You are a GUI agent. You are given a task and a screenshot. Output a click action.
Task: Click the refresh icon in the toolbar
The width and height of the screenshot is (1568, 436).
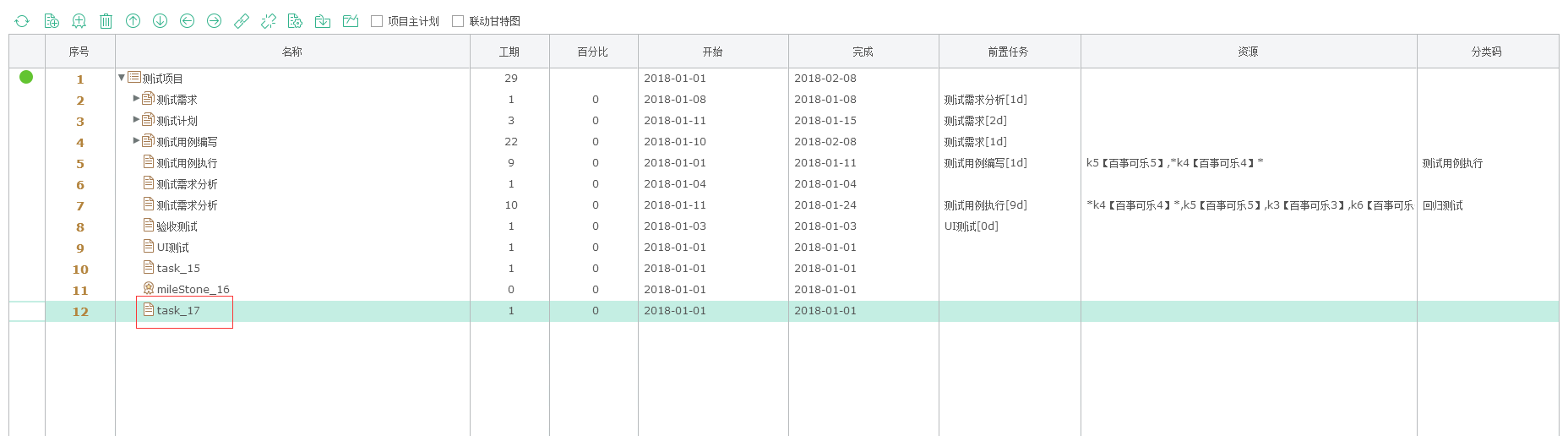(x=22, y=21)
